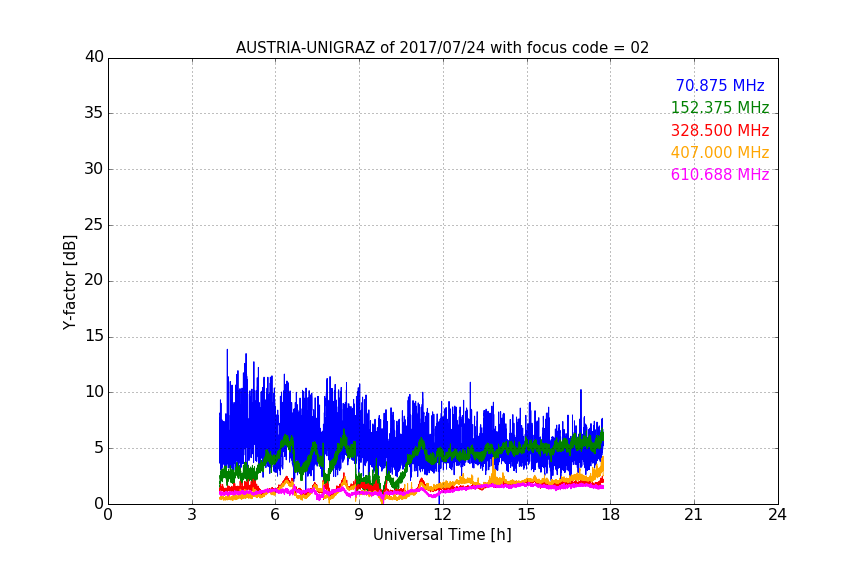This screenshot has width=864, height=576.
Task: Click the y-axis tick label 40
Action: click(94, 57)
